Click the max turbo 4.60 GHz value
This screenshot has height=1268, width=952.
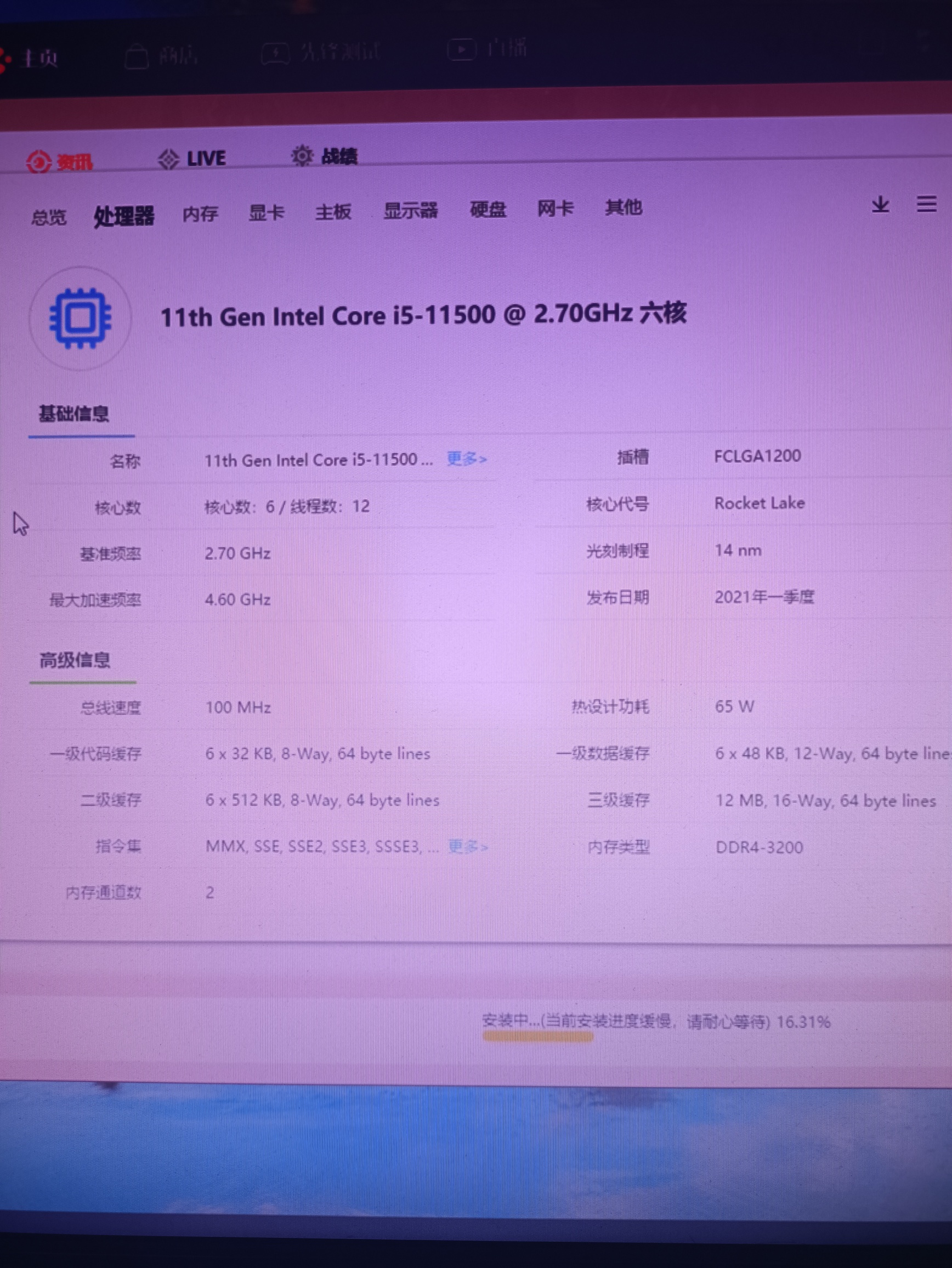pyautogui.click(x=237, y=599)
